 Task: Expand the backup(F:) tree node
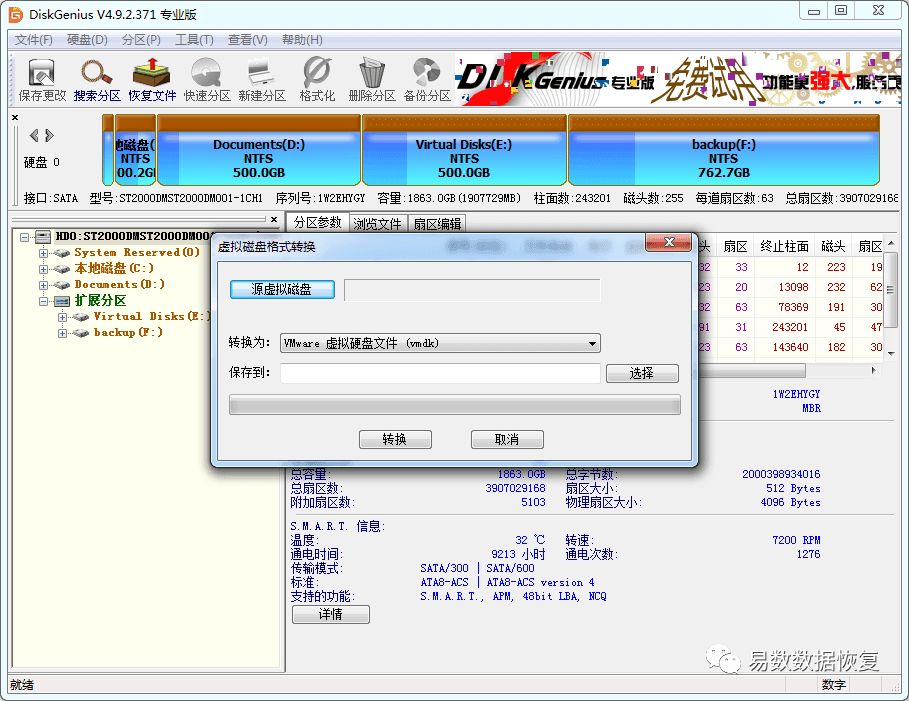point(63,333)
